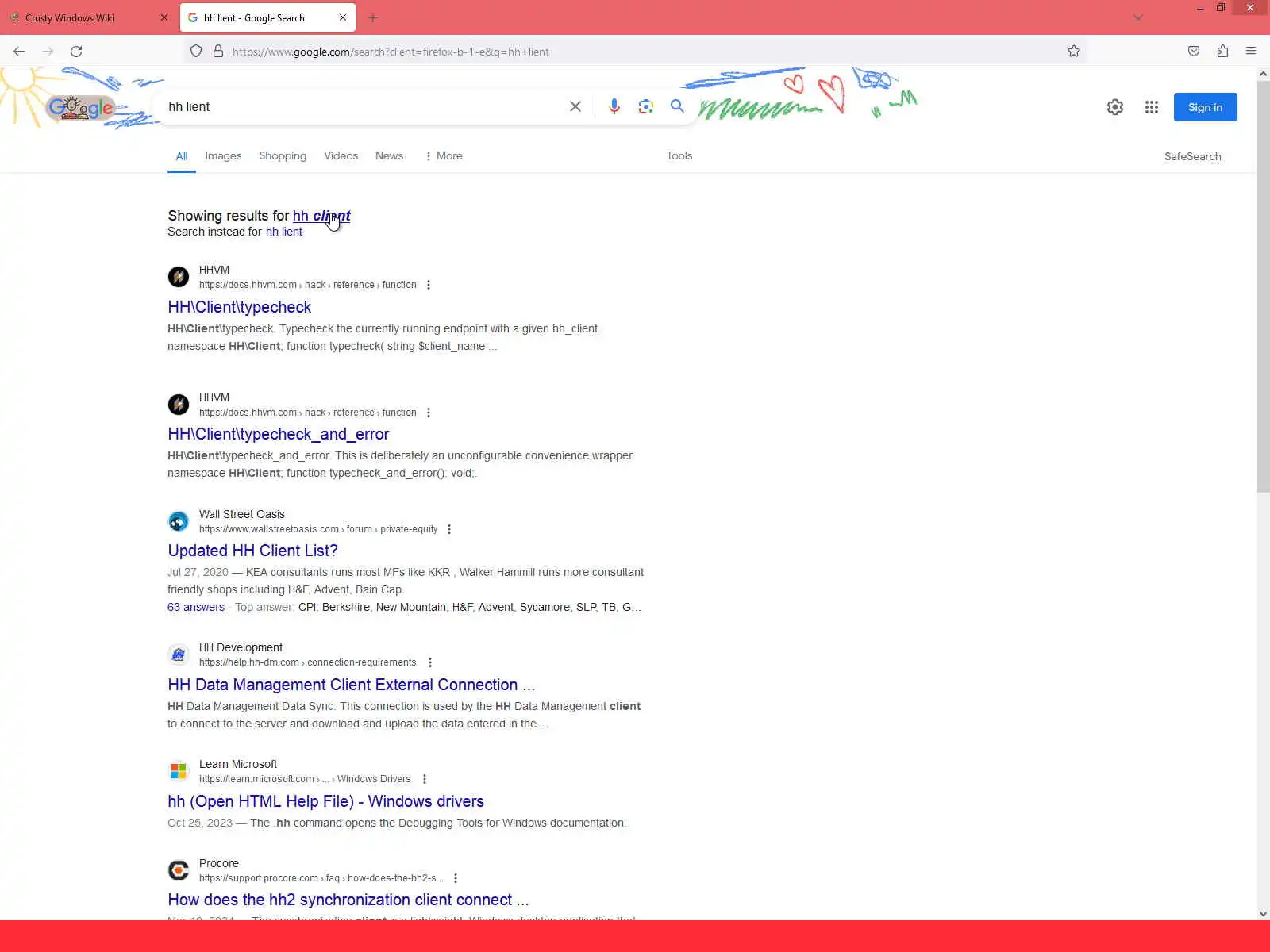Open the Google apps grid

point(1152,107)
